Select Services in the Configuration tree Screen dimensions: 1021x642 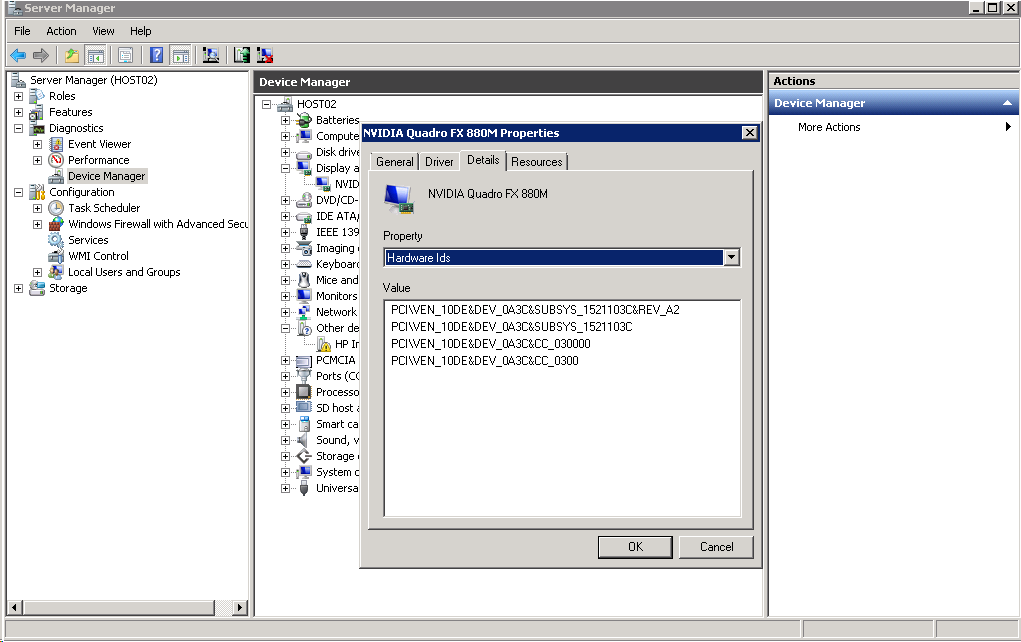(88, 240)
